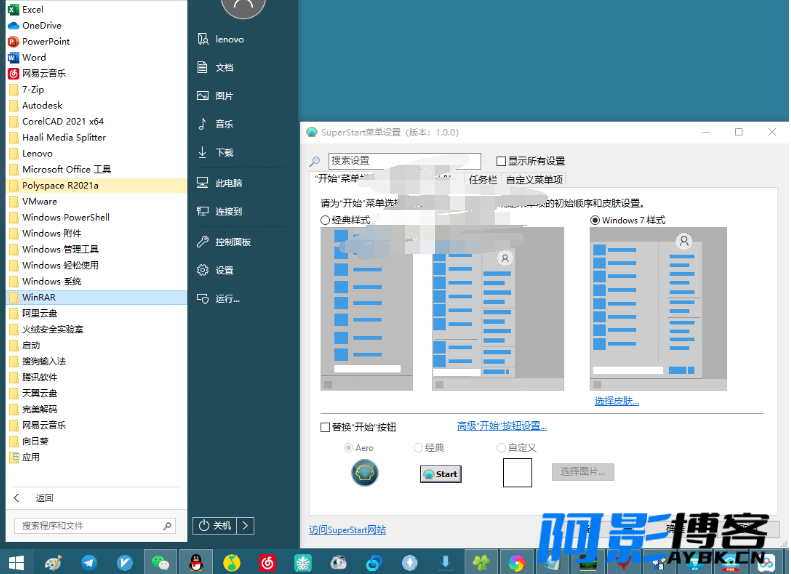Open the Haali Media Splitter folder

click(96, 137)
